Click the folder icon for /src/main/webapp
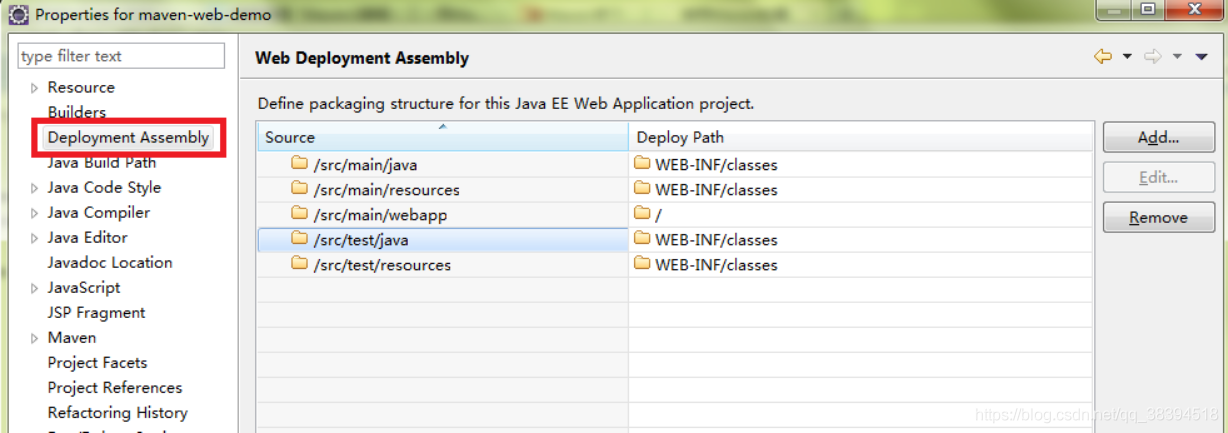Screen dimensions: 1228x433 coord(299,214)
